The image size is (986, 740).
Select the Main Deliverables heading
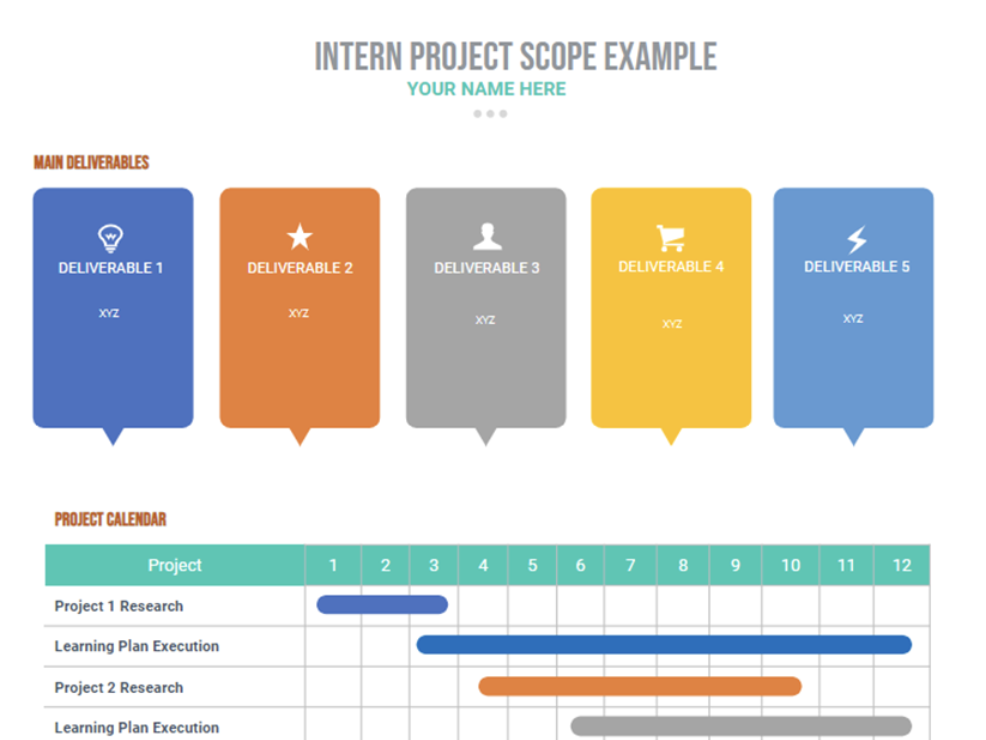(91, 162)
